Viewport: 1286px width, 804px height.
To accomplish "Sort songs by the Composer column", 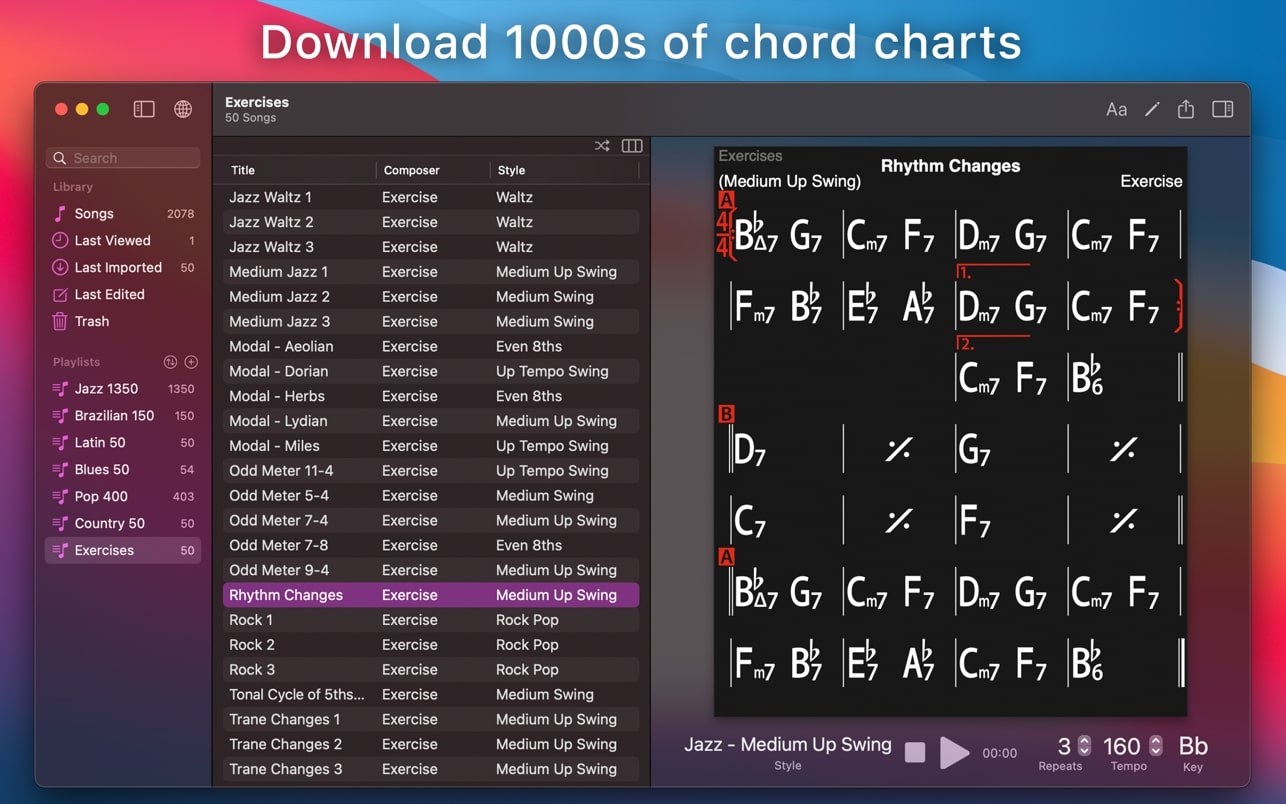I will coord(412,170).
